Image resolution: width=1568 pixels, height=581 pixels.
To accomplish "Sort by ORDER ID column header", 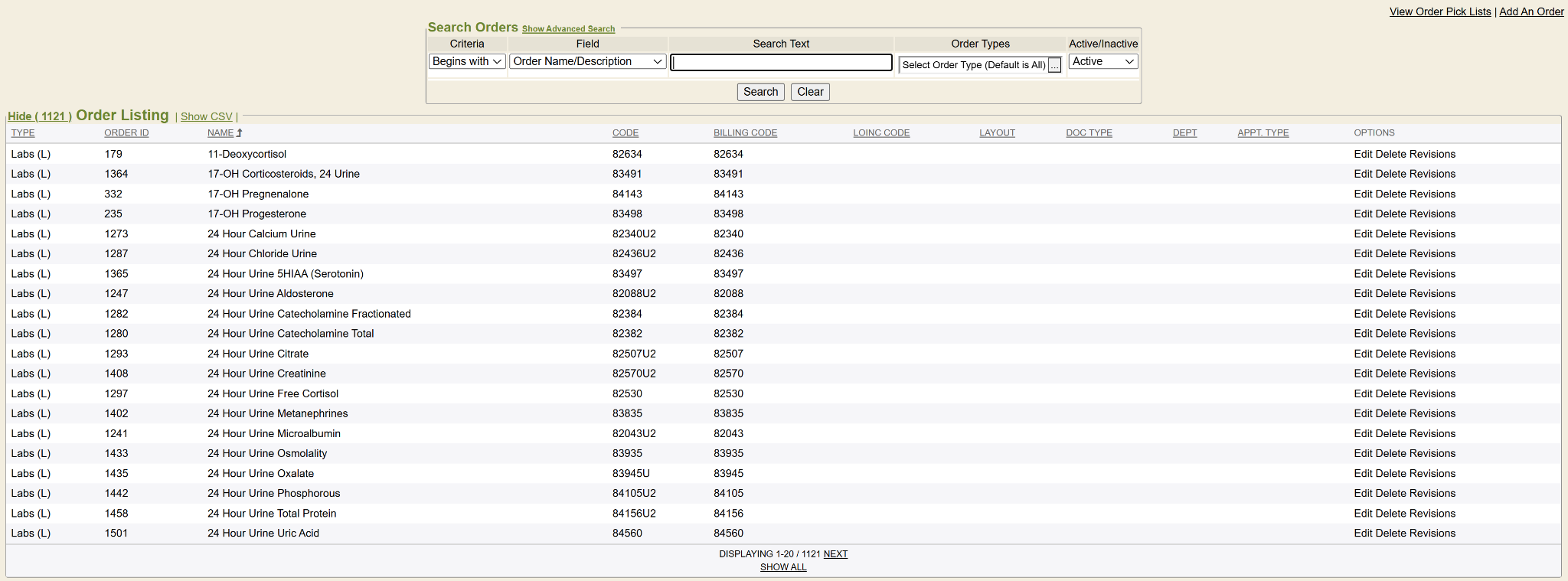I will tap(126, 133).
